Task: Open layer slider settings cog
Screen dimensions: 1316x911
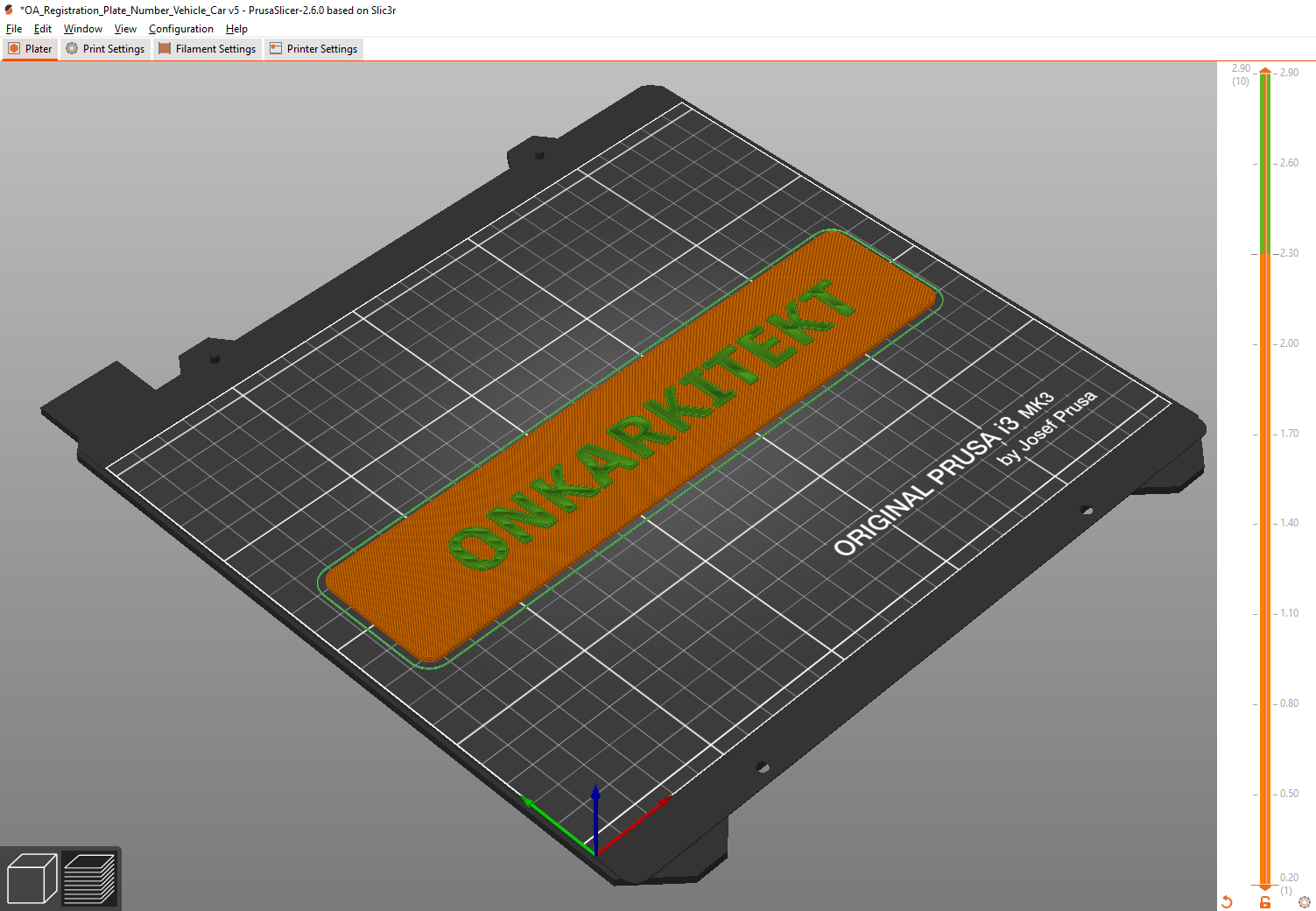Action: coord(1305,901)
